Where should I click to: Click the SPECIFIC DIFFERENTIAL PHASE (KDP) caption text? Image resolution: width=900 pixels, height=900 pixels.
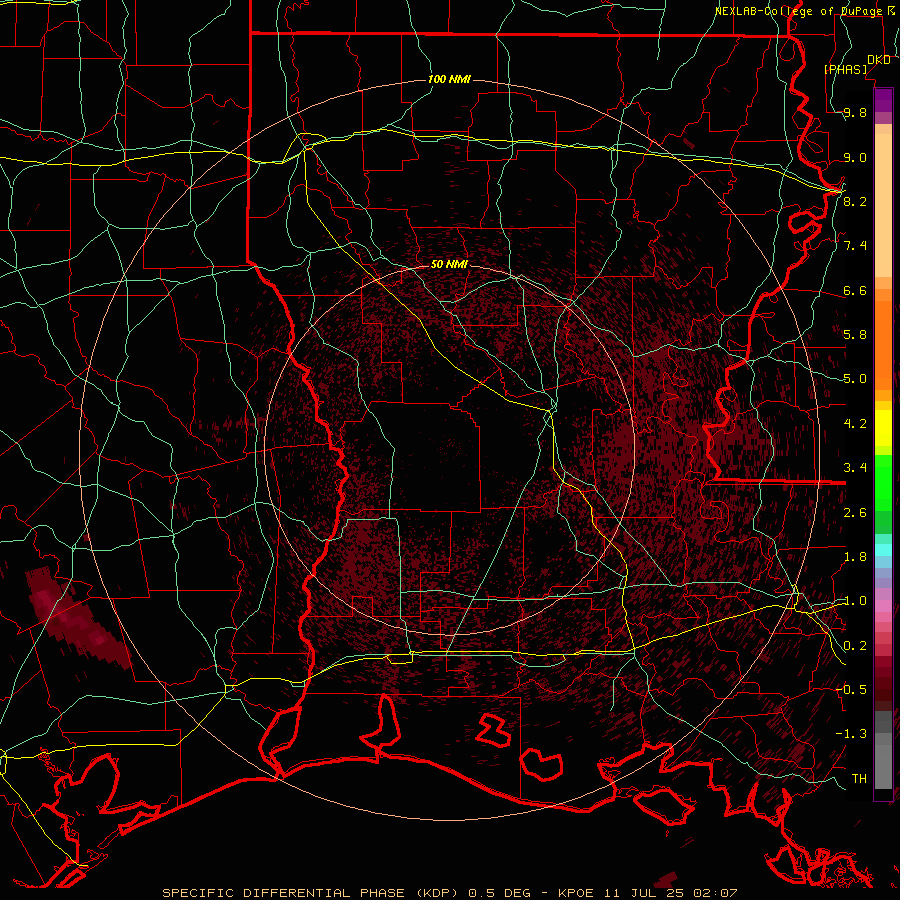310,893
